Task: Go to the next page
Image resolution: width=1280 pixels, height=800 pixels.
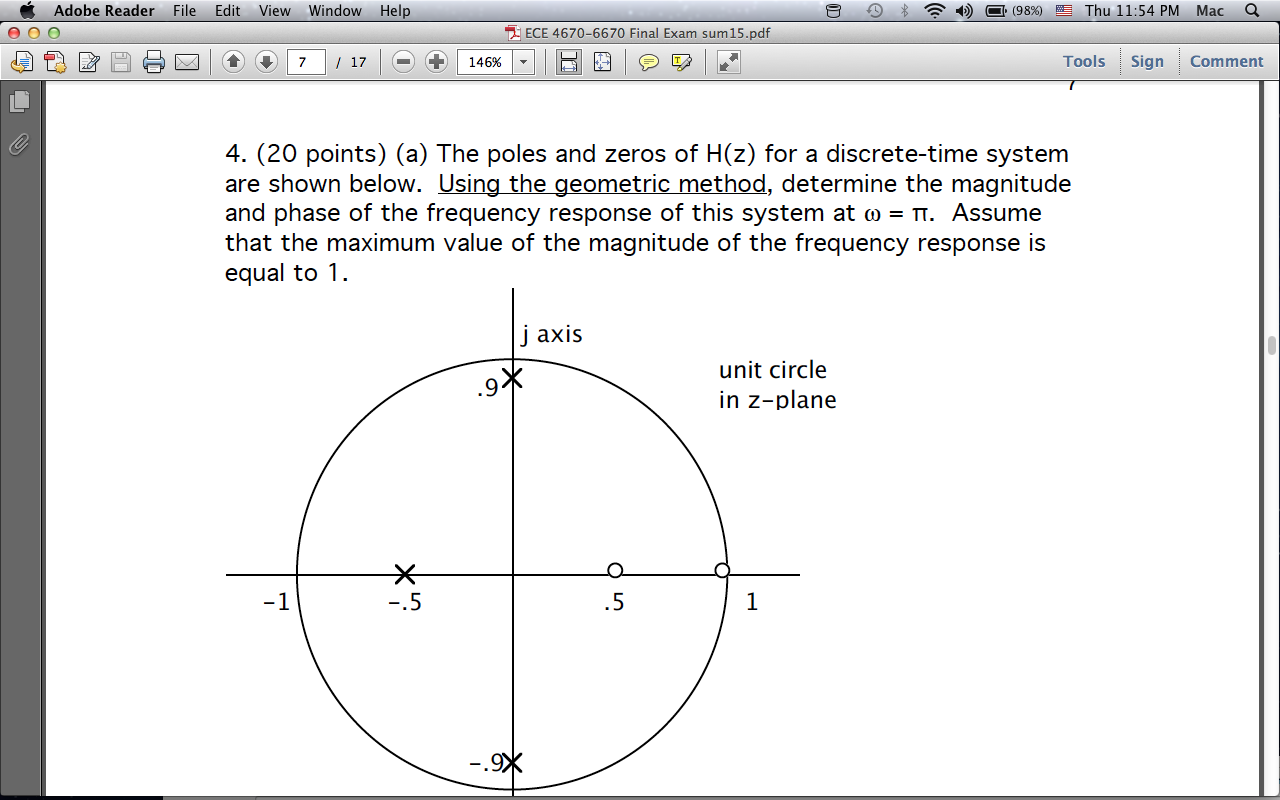Action: coord(263,61)
